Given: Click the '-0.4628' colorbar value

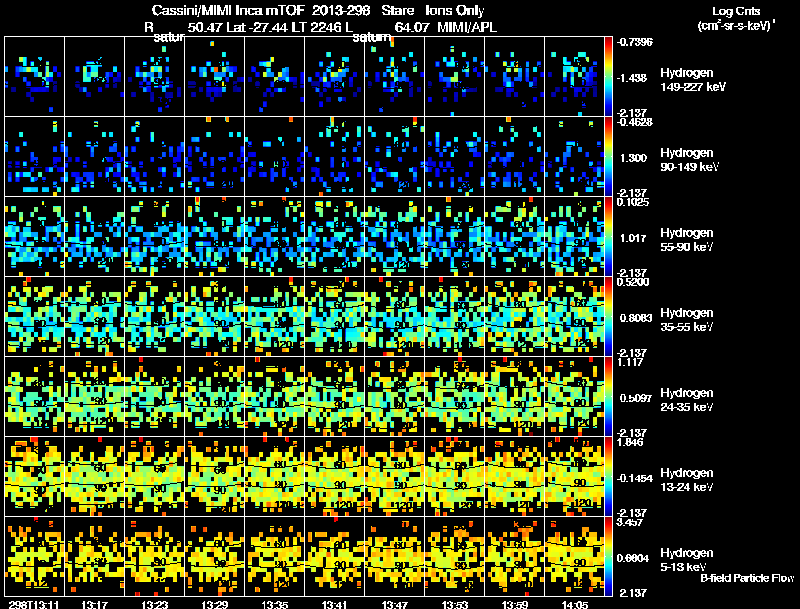Looking at the screenshot, I should [x=634, y=122].
